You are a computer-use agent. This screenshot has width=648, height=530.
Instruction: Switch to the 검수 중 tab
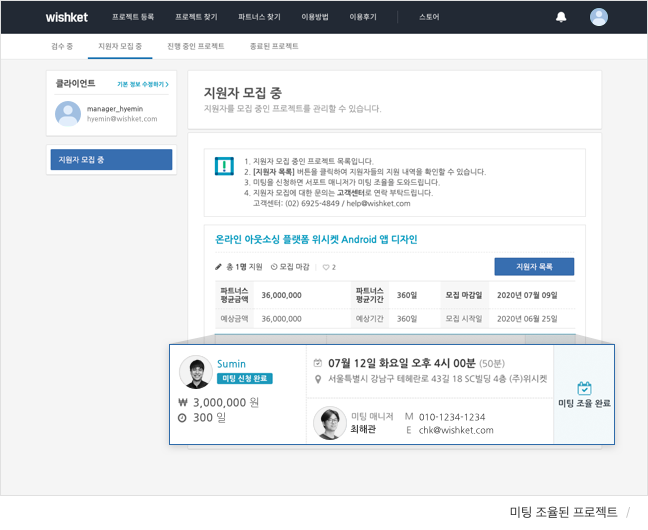tap(61, 46)
